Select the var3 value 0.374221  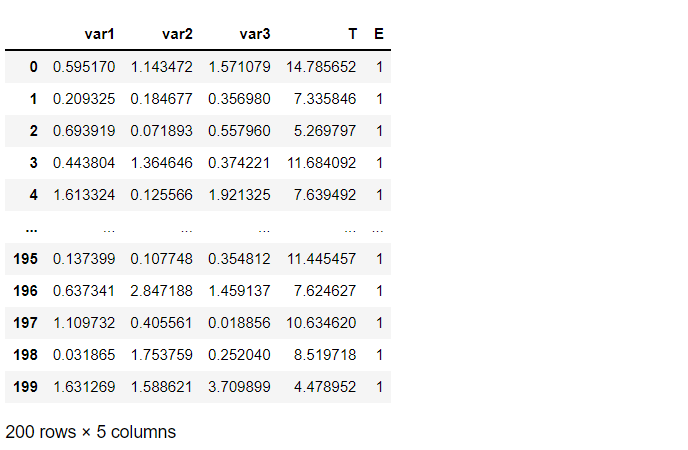point(239,163)
